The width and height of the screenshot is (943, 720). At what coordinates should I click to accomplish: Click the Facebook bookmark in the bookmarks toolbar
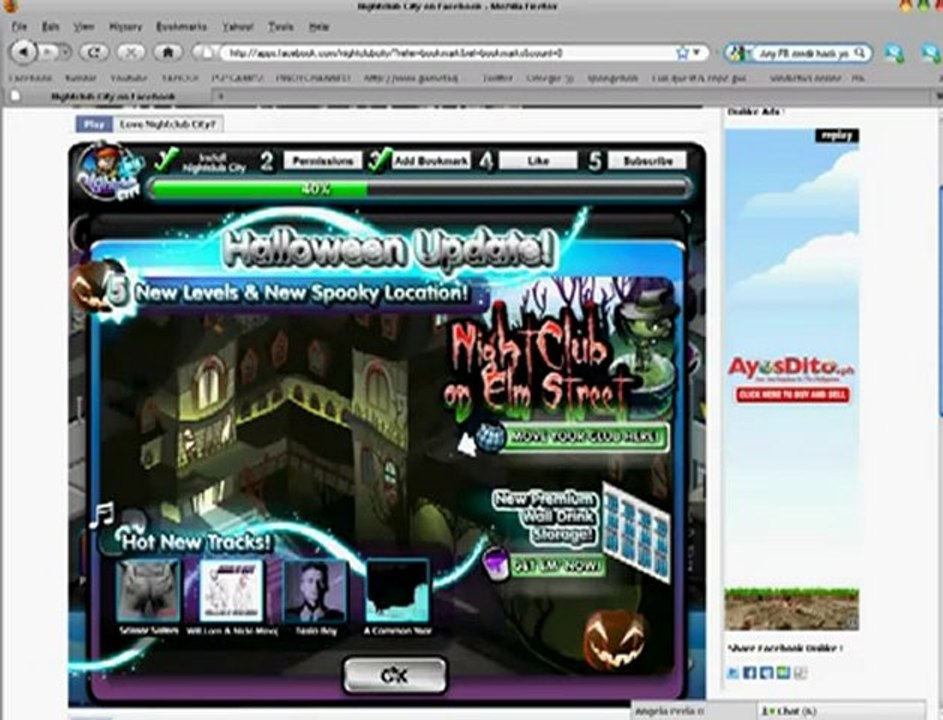[30, 78]
